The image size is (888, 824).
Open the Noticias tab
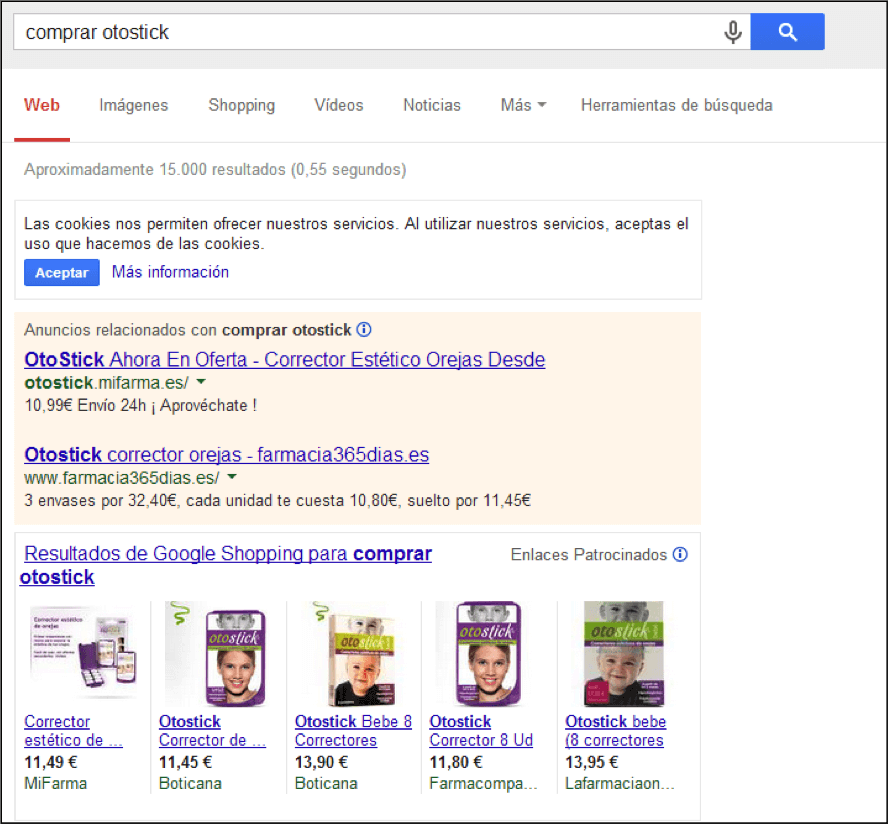tap(432, 105)
